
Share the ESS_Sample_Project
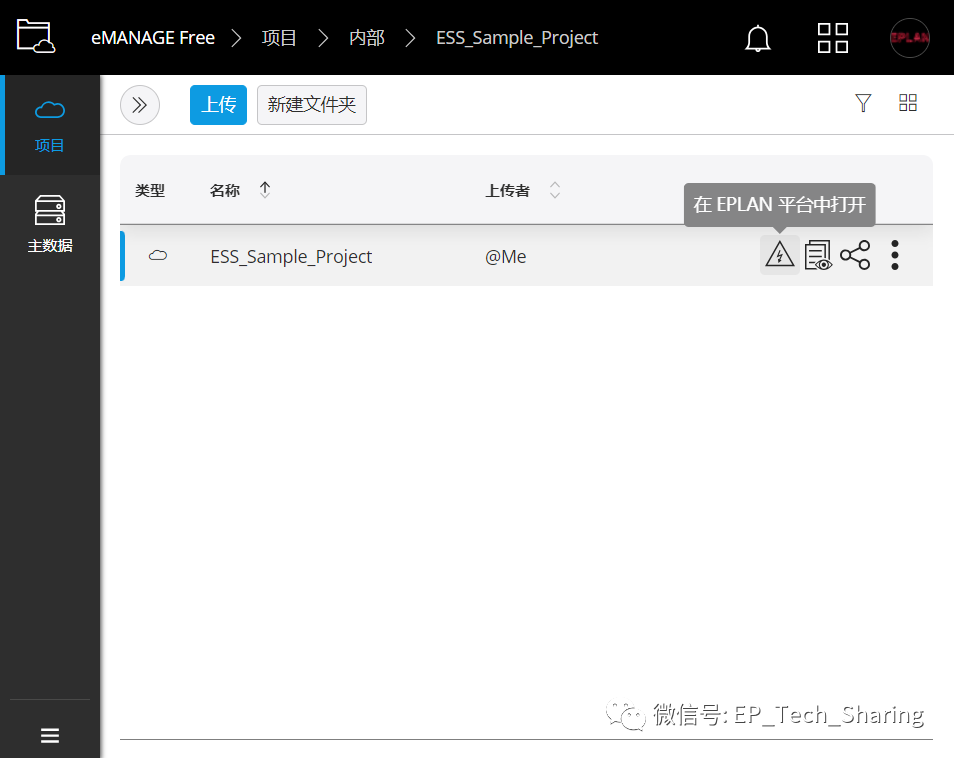pos(856,256)
